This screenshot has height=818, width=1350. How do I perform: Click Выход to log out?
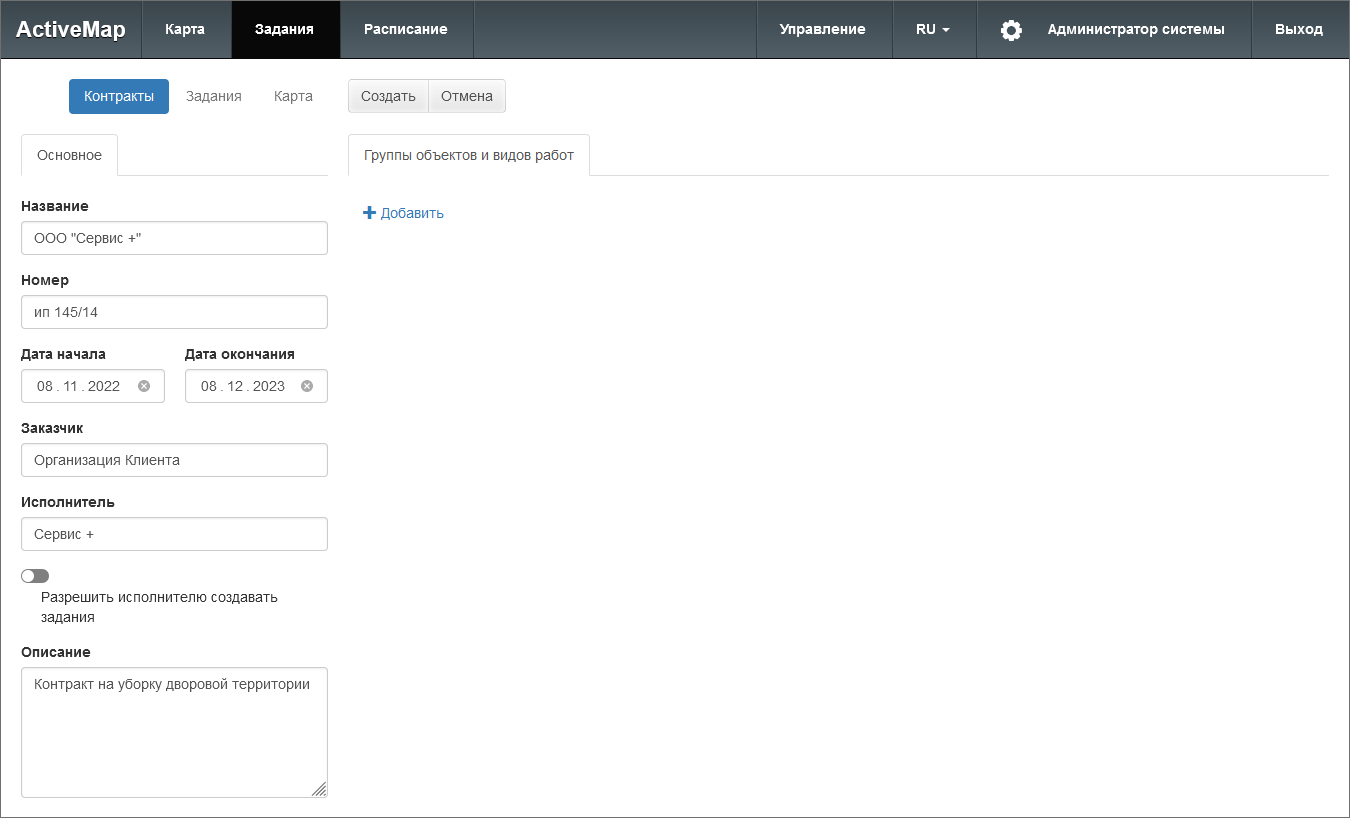1298,30
